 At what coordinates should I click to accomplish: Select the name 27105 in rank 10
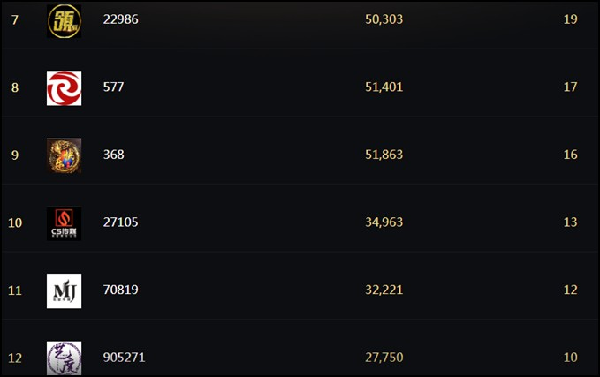point(121,222)
